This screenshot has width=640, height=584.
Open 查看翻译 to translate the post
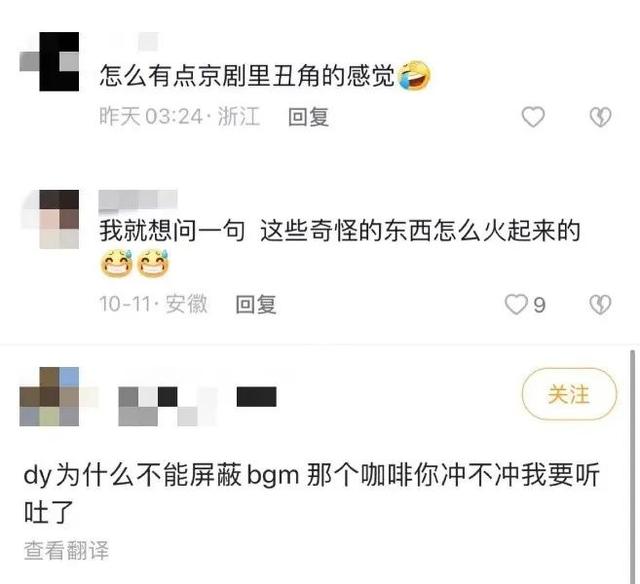(66, 551)
